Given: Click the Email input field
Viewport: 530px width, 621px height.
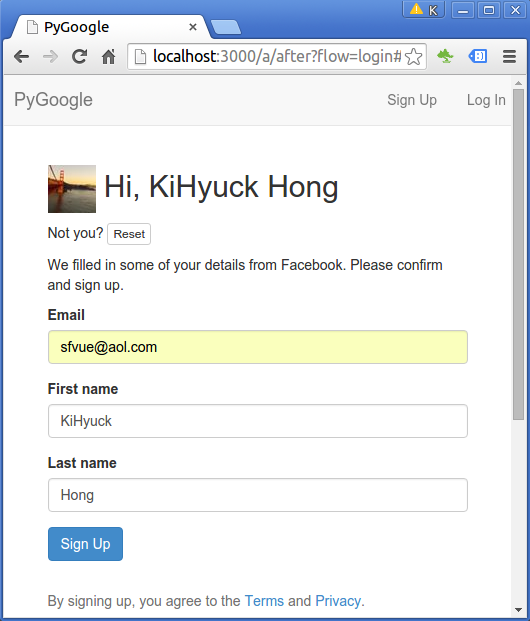Looking at the screenshot, I should 258,347.
